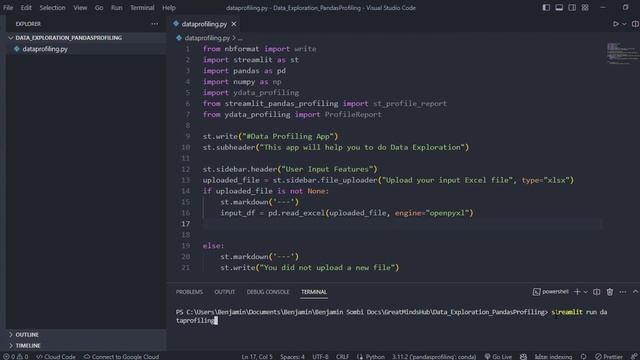The width and height of the screenshot is (640, 360).
Task: Open the View menu
Action: click(x=80, y=8)
